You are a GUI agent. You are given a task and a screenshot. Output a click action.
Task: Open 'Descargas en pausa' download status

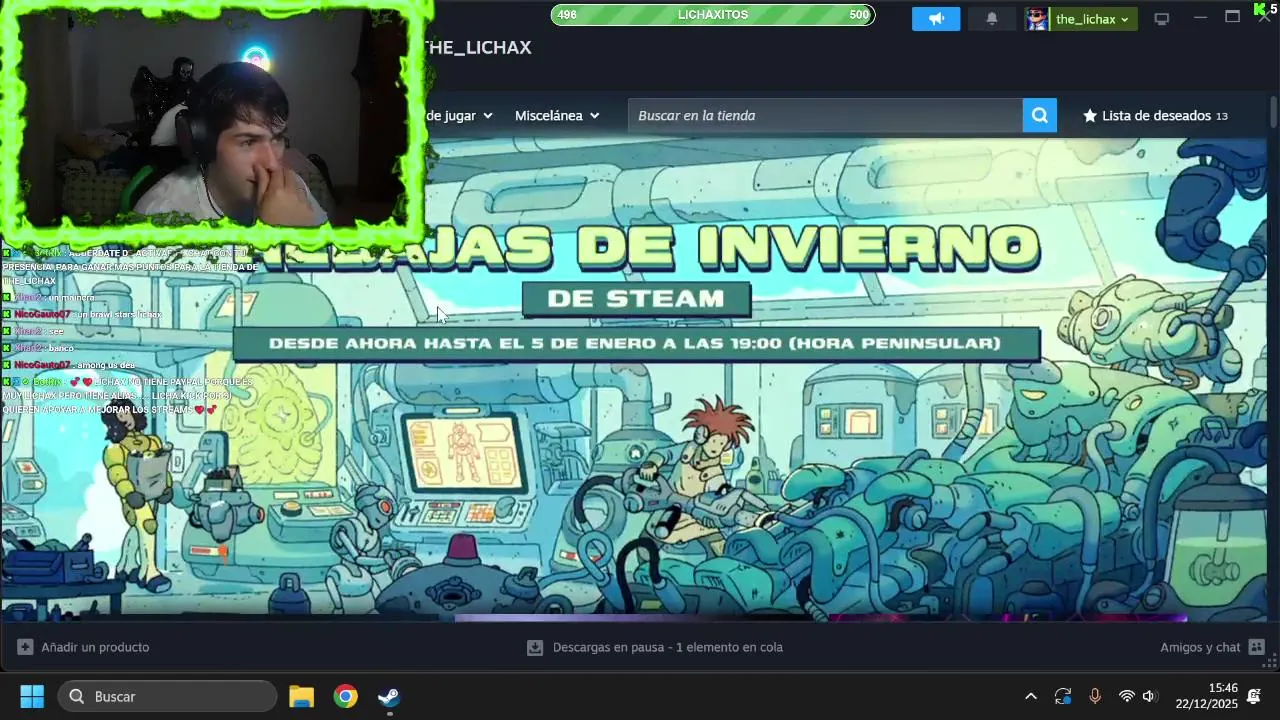click(668, 647)
